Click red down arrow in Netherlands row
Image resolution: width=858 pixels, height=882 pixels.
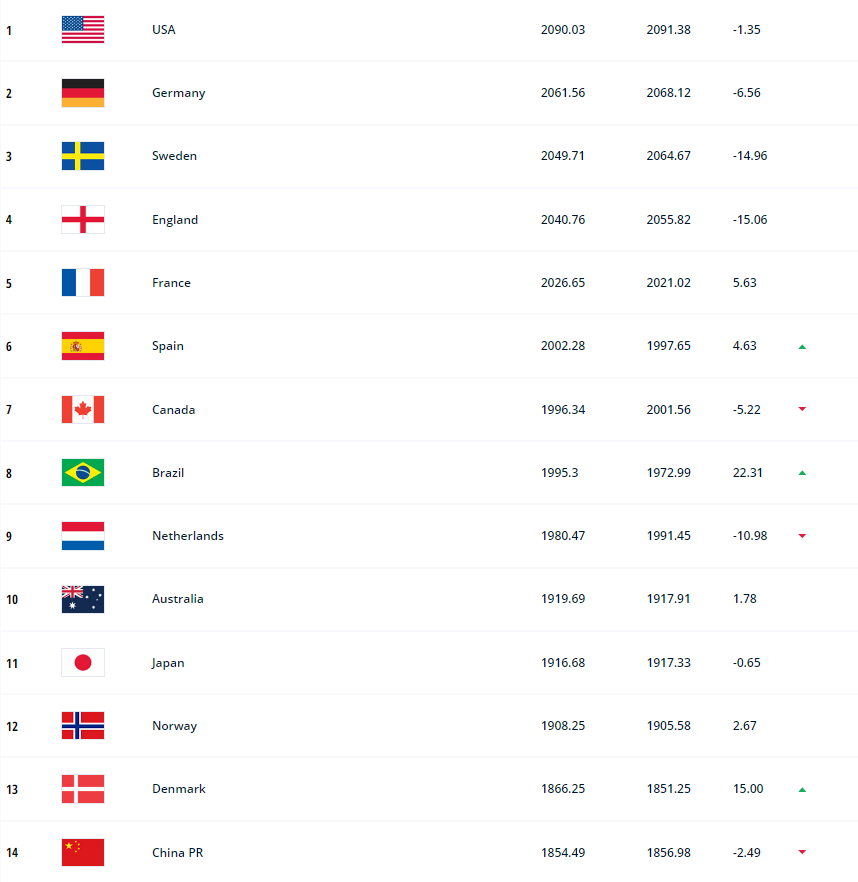802,536
